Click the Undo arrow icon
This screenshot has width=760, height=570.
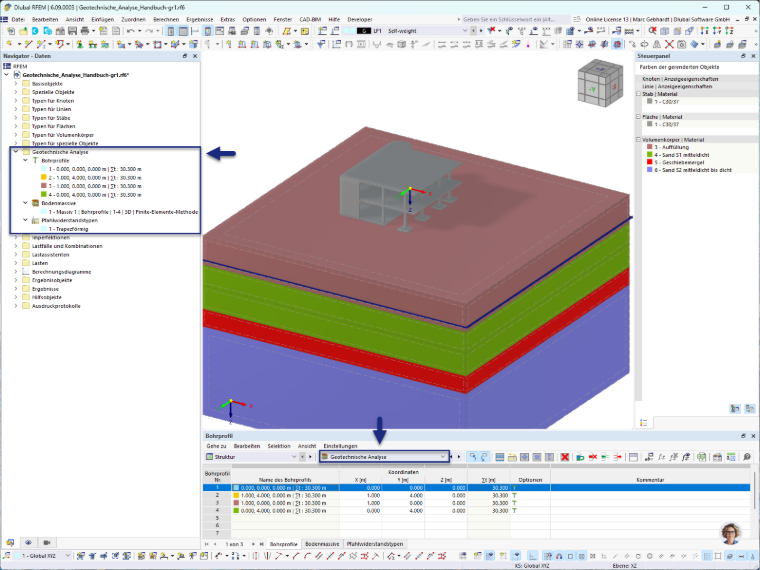131,31
